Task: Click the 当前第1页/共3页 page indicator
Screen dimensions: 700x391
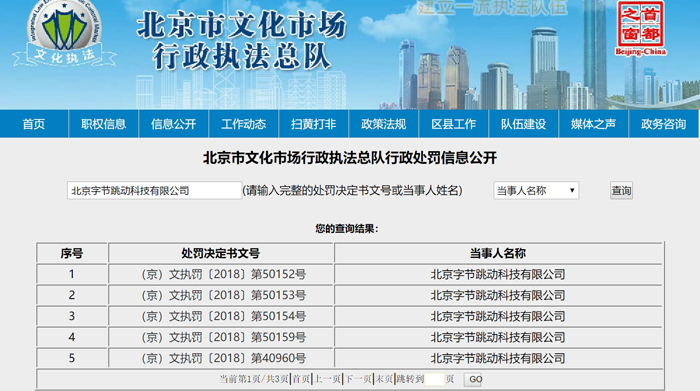Action: (x=254, y=379)
